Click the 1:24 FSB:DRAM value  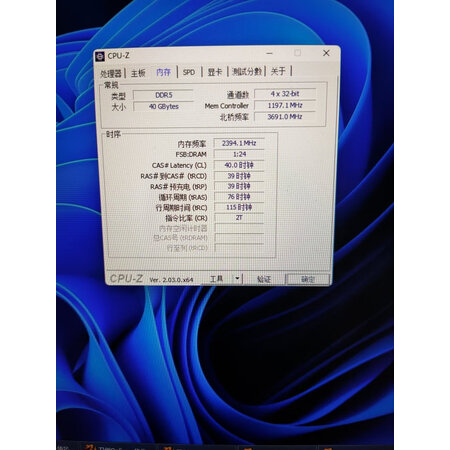(x=239, y=154)
